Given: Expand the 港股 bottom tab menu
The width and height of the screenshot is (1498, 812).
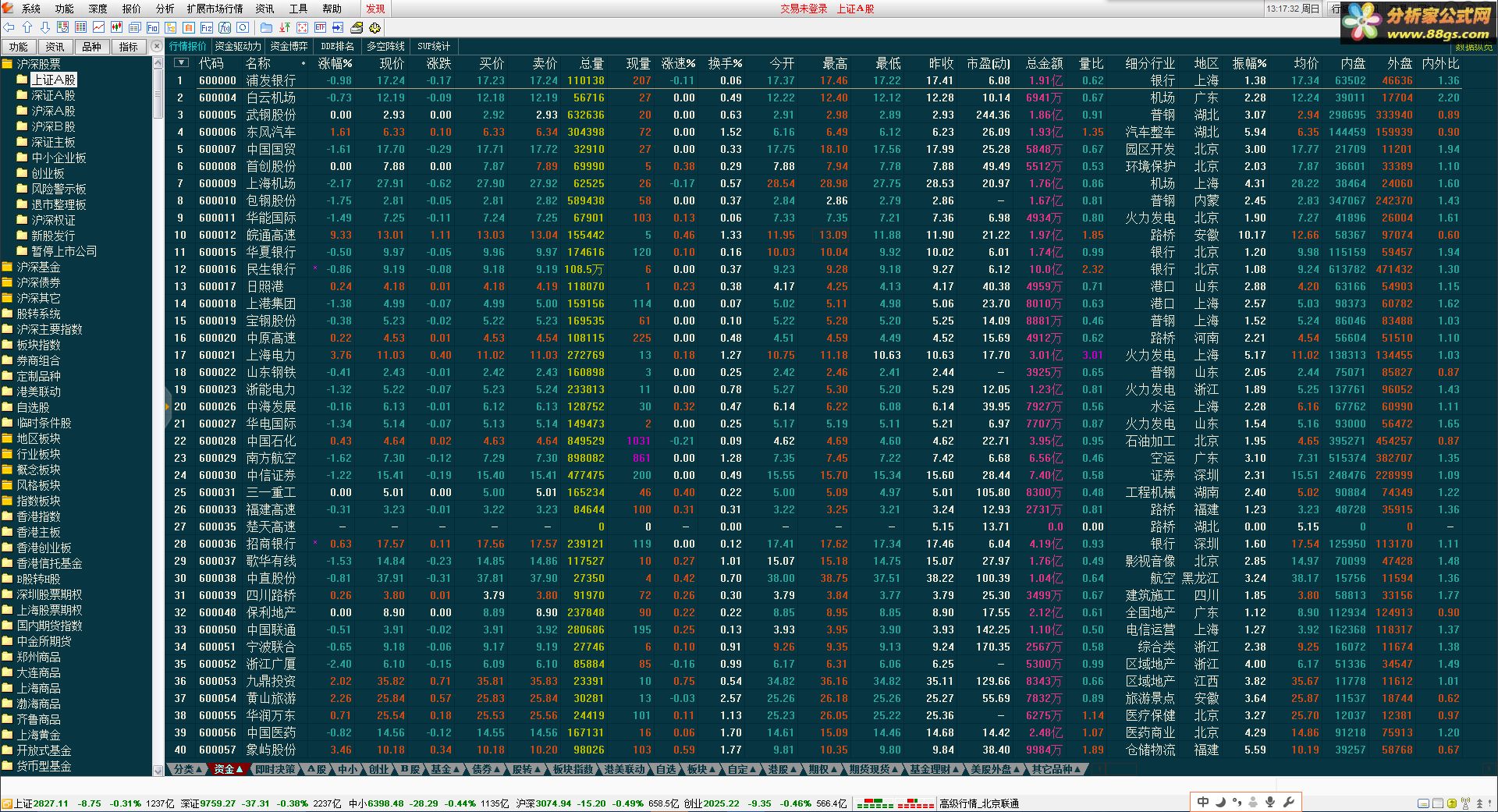Looking at the screenshot, I should pyautogui.click(x=783, y=769).
